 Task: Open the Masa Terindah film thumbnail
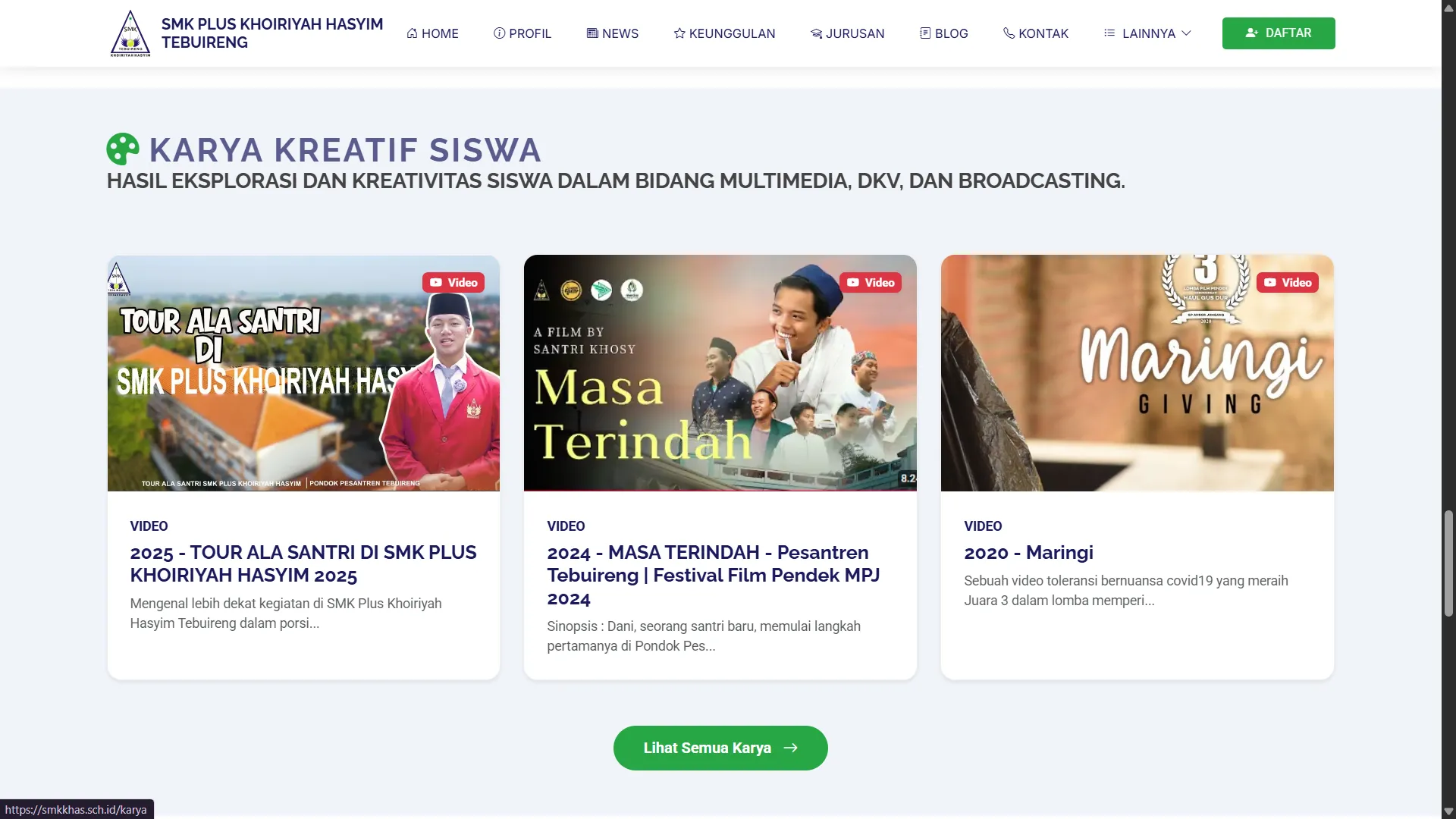point(720,373)
